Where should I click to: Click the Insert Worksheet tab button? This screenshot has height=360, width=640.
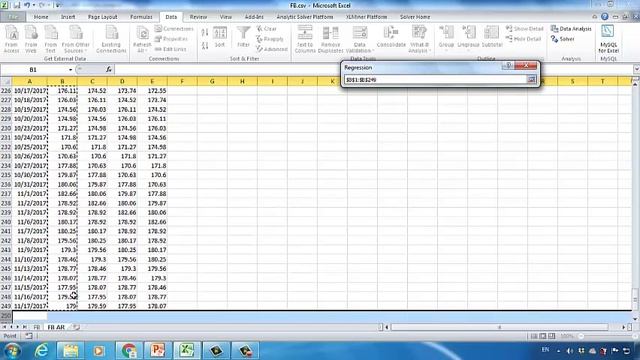tap(76, 327)
